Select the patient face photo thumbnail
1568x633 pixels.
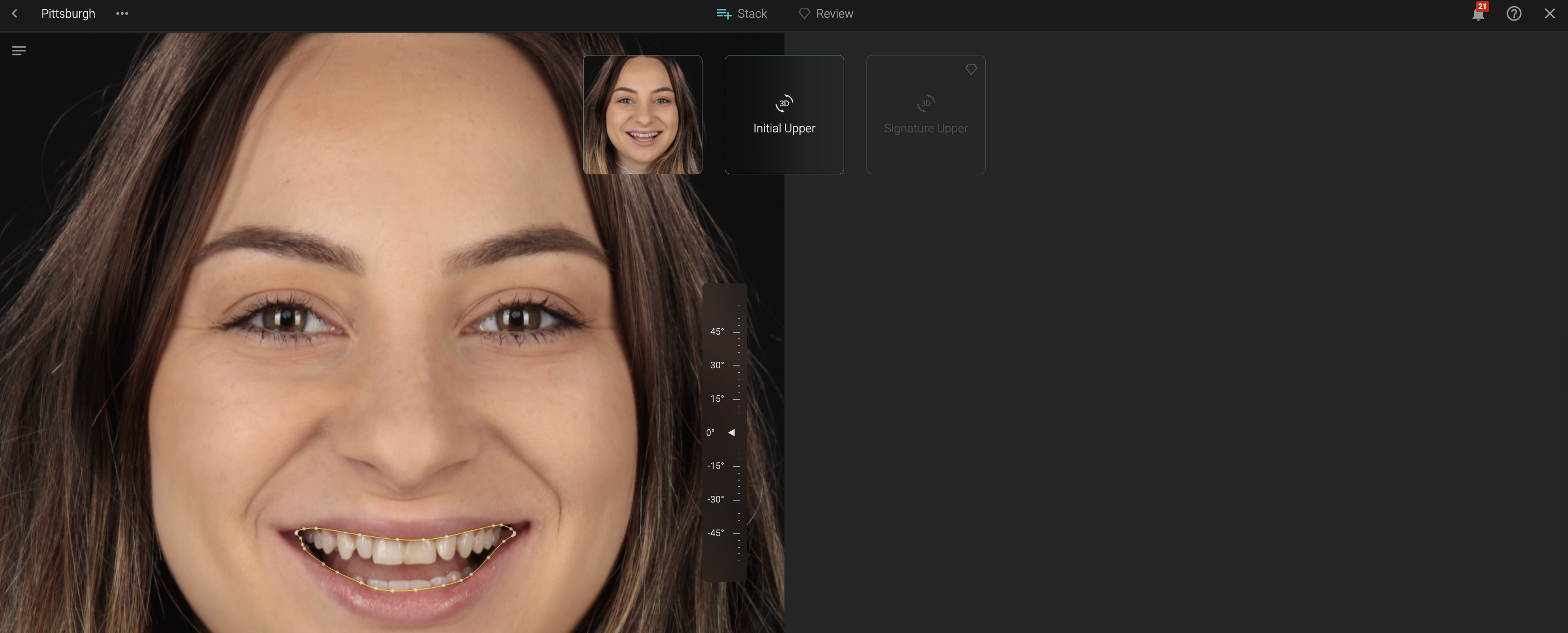[x=642, y=114]
